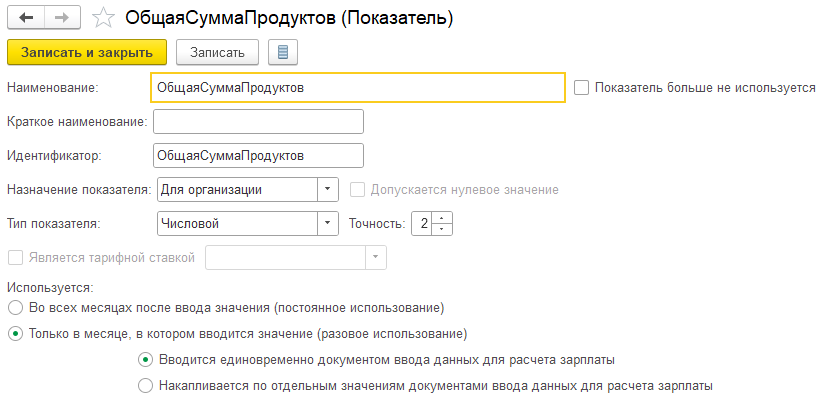Screen dimensions: 832x420
Task: Choose 'Накапливается по отдельным значениям' radio button
Action: (x=146, y=385)
